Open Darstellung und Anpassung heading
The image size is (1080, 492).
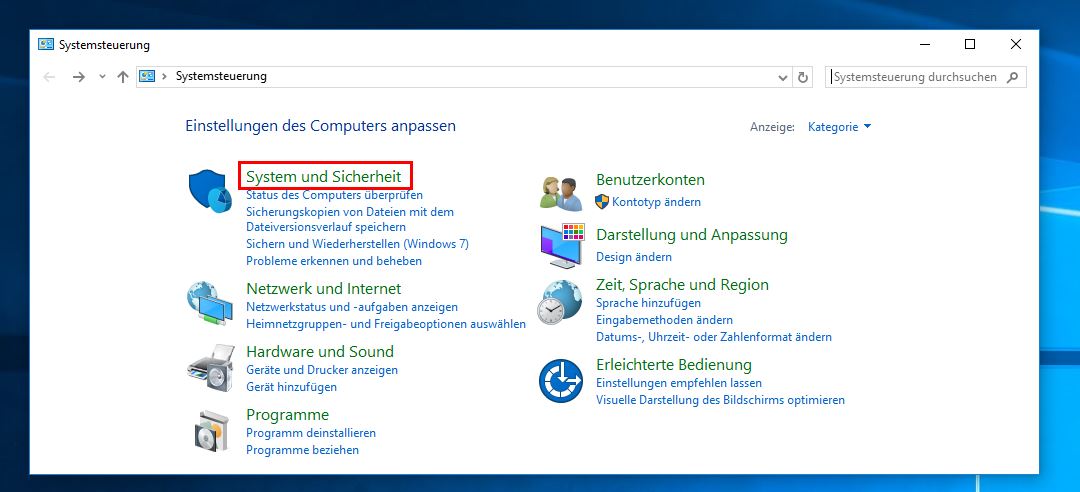[x=692, y=235]
